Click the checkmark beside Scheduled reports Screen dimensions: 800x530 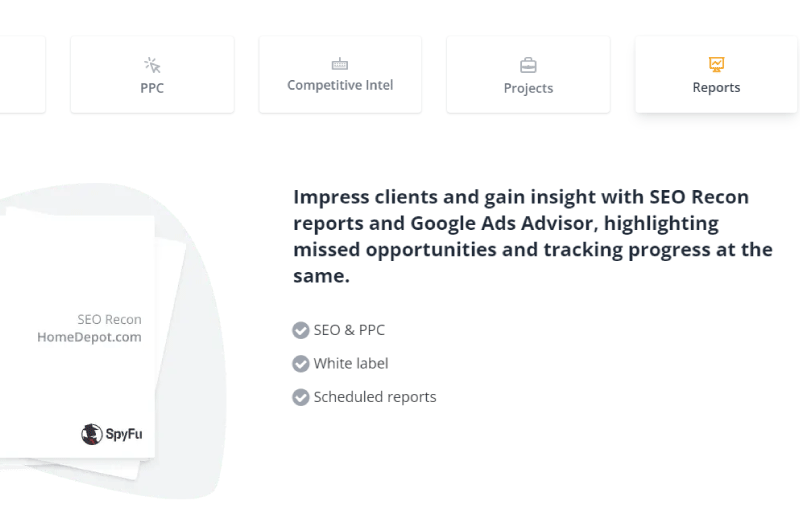(301, 397)
